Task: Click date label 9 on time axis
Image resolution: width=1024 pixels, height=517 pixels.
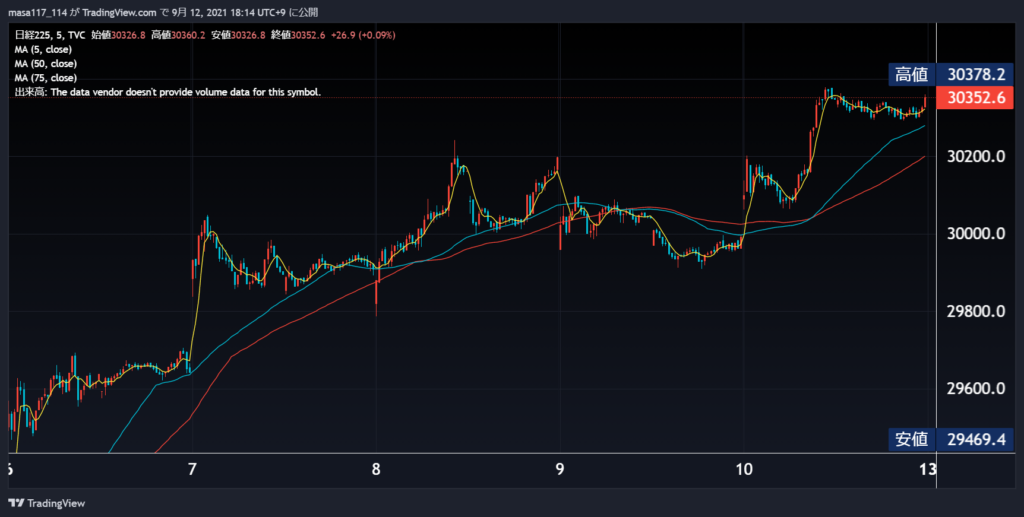Action: tap(560, 469)
